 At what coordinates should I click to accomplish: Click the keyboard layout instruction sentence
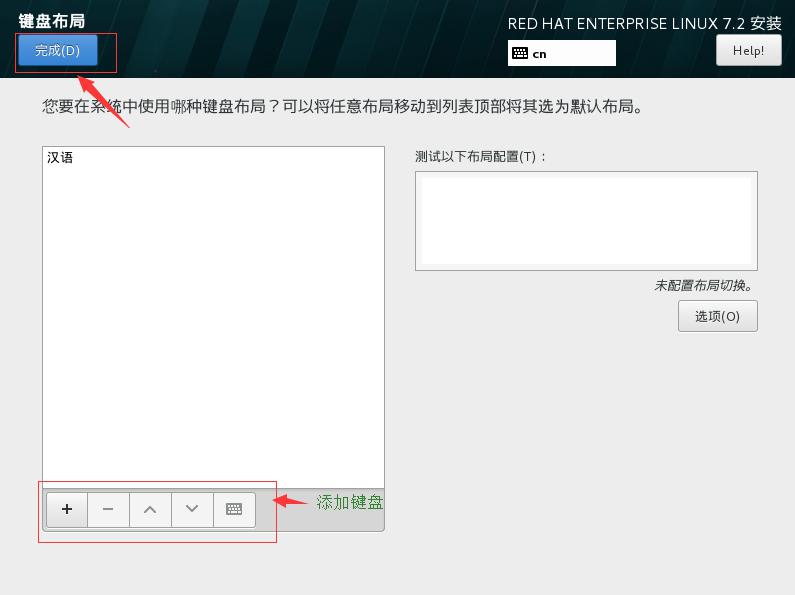pyautogui.click(x=343, y=106)
